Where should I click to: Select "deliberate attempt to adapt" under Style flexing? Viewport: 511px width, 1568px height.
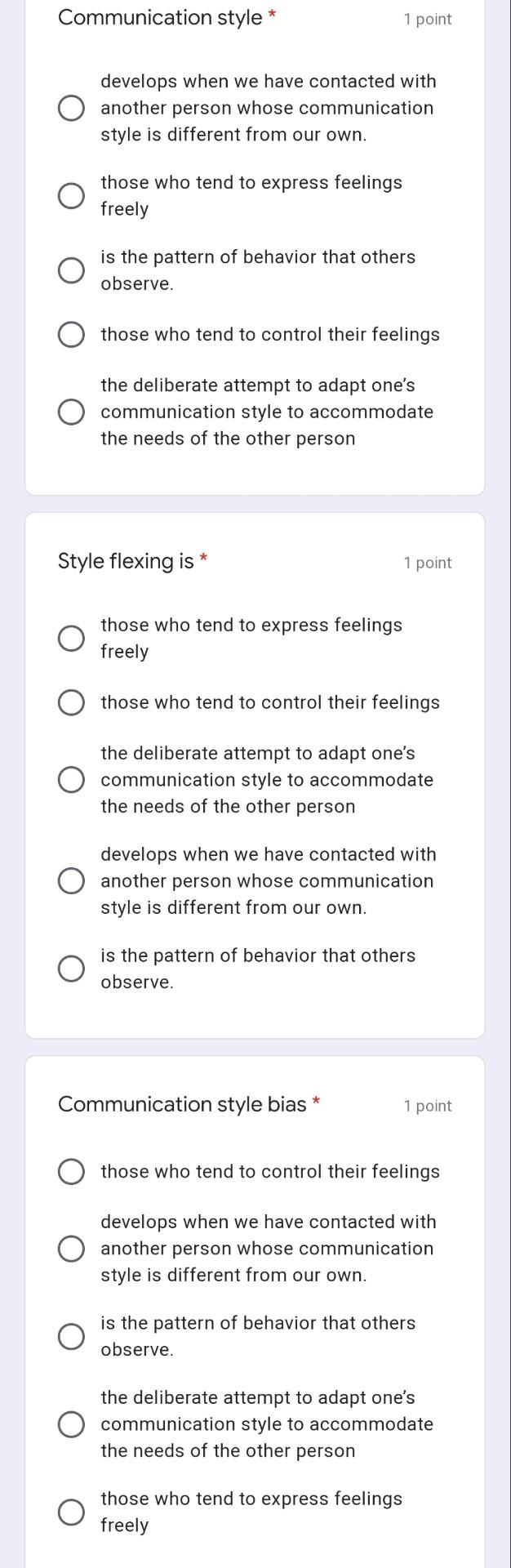click(x=72, y=779)
